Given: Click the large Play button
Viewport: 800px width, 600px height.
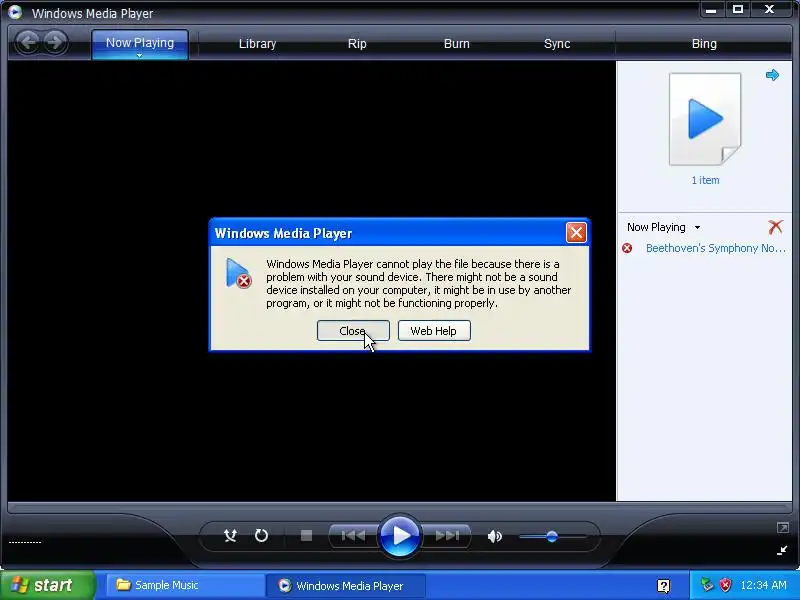Looking at the screenshot, I should pyautogui.click(x=399, y=536).
